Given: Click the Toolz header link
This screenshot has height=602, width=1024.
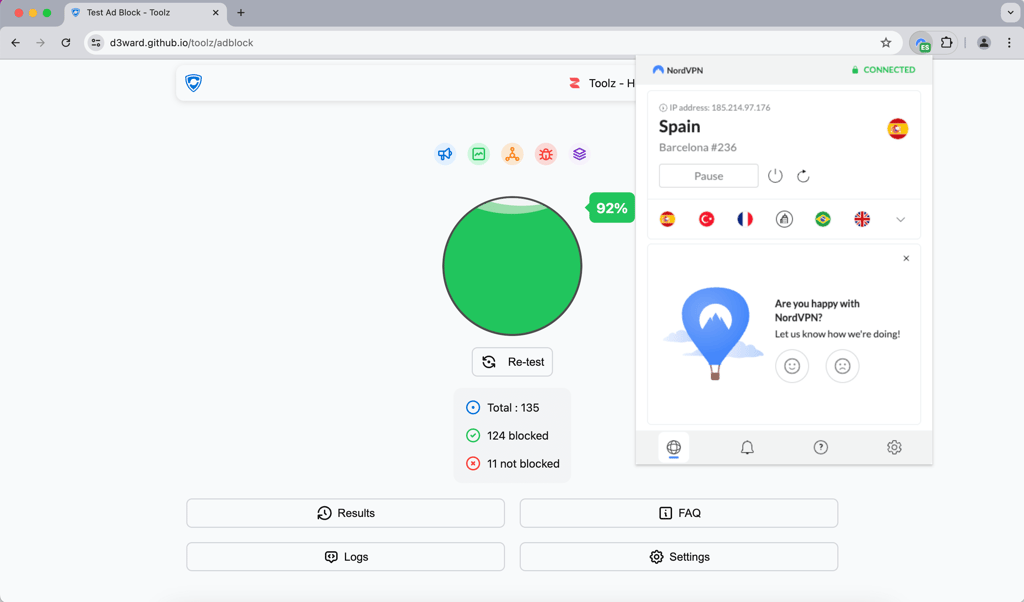Looking at the screenshot, I should coord(601,83).
